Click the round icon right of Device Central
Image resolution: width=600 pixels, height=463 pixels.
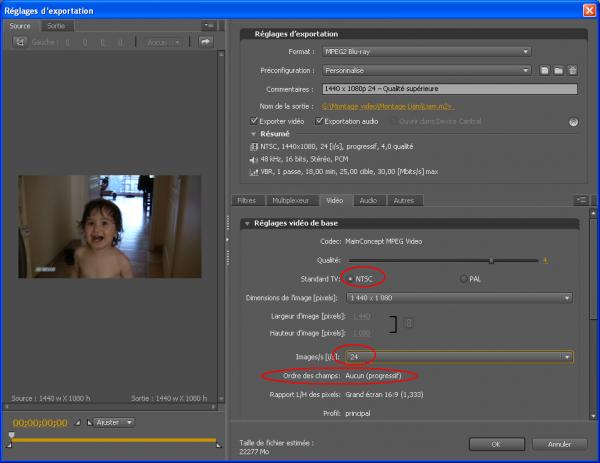coord(574,121)
